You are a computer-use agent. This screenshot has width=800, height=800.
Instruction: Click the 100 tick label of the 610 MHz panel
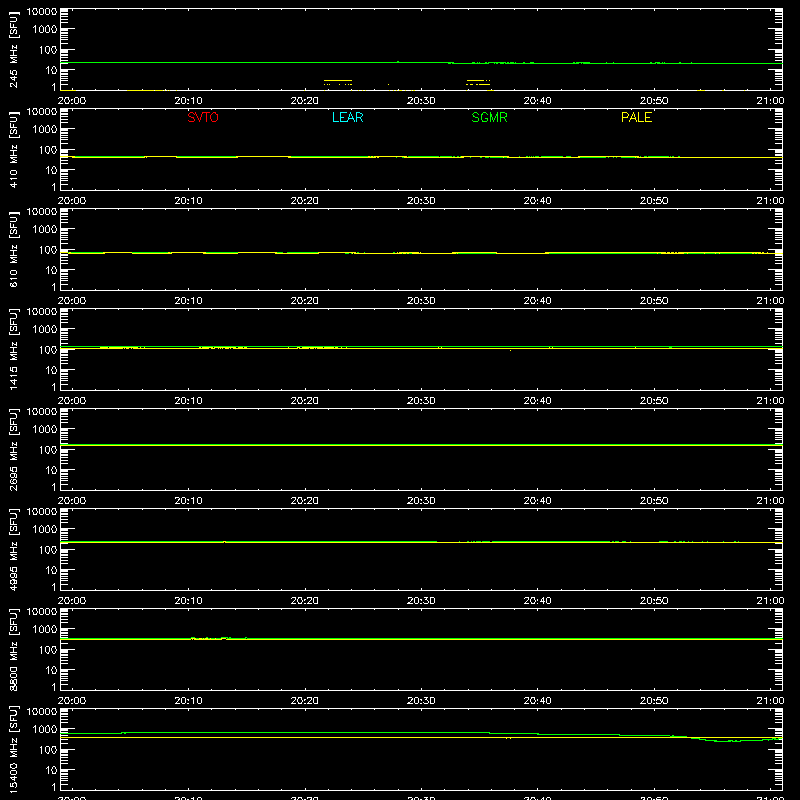point(48,250)
